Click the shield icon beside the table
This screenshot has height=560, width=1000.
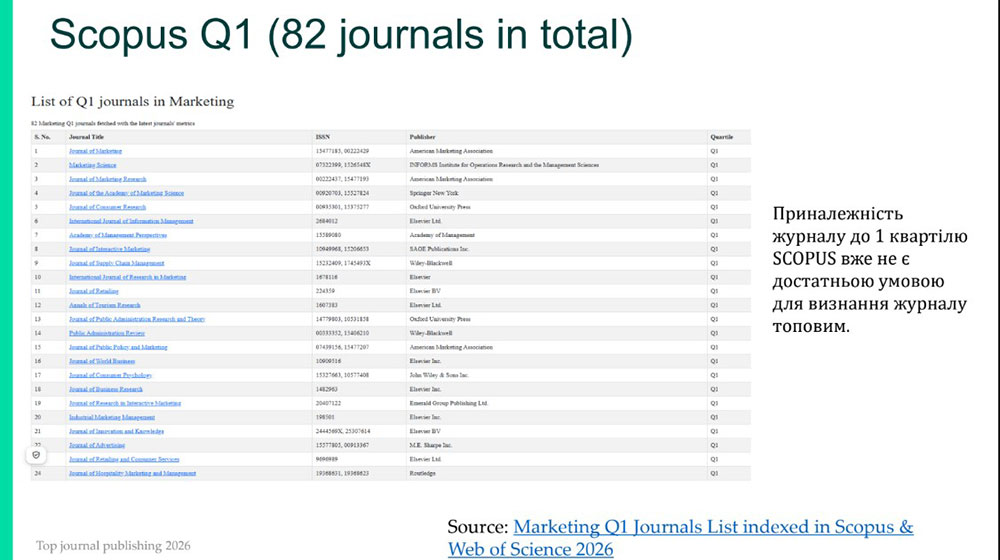point(36,454)
